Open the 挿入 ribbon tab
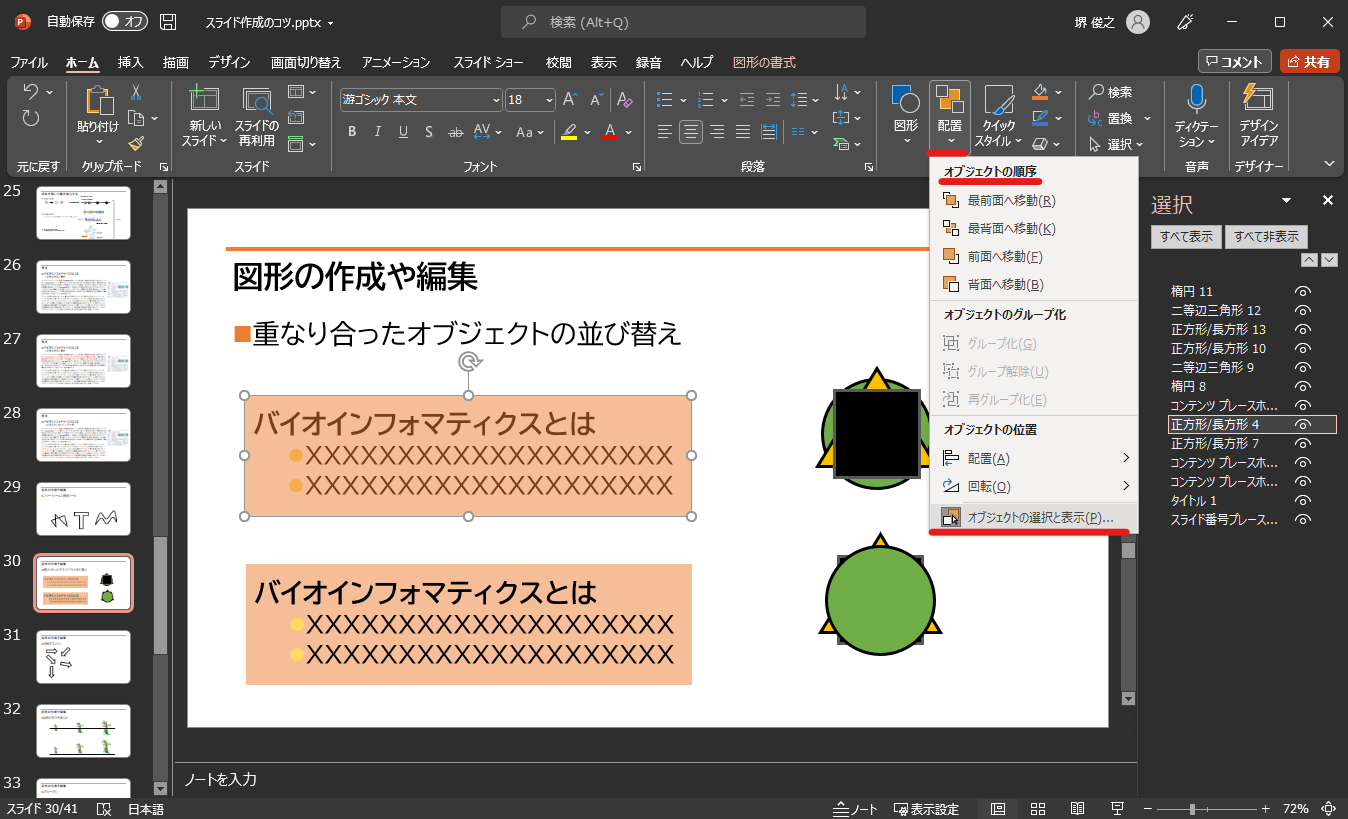1348x819 pixels. [x=131, y=62]
